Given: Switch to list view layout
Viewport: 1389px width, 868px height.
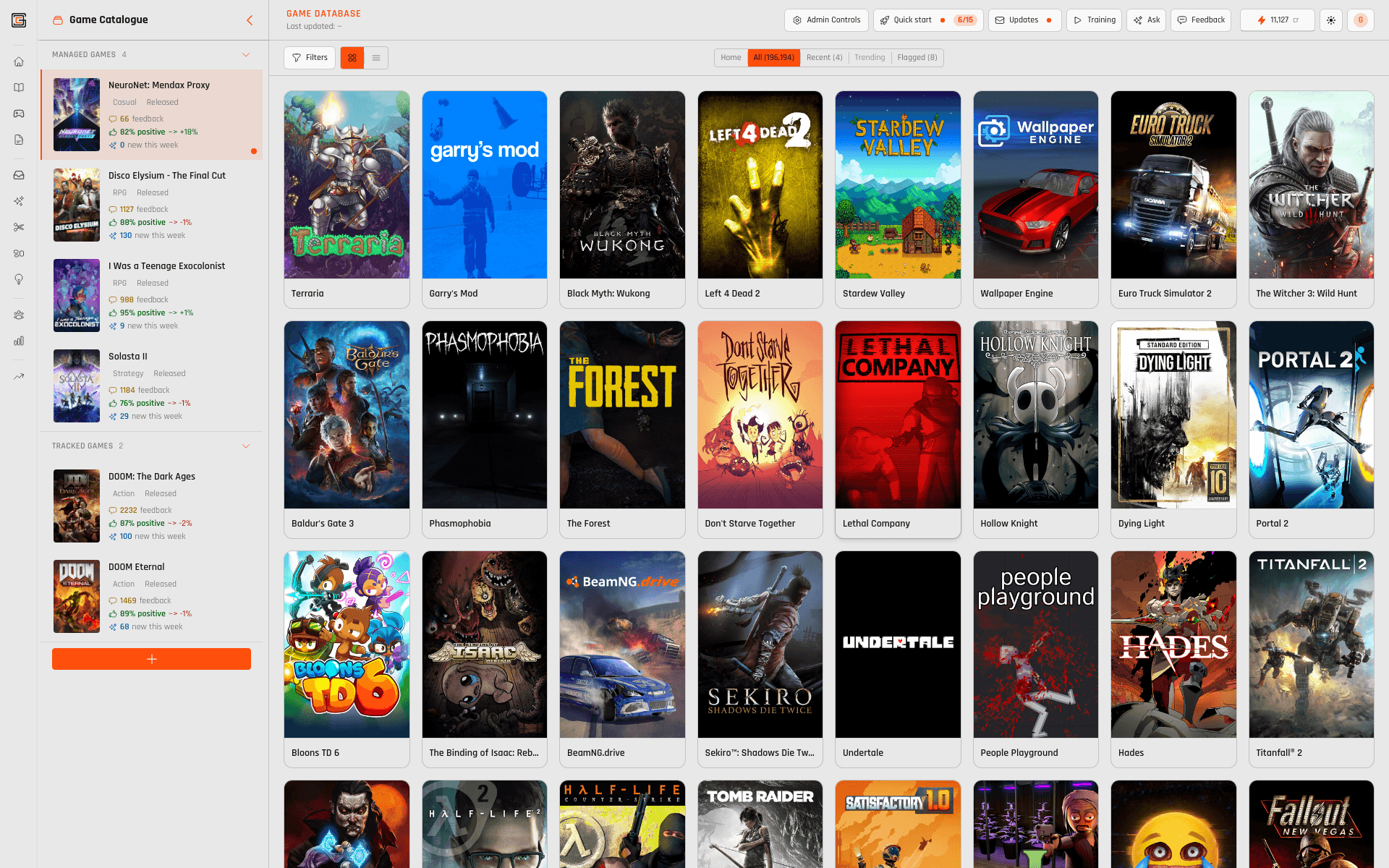Looking at the screenshot, I should (376, 58).
